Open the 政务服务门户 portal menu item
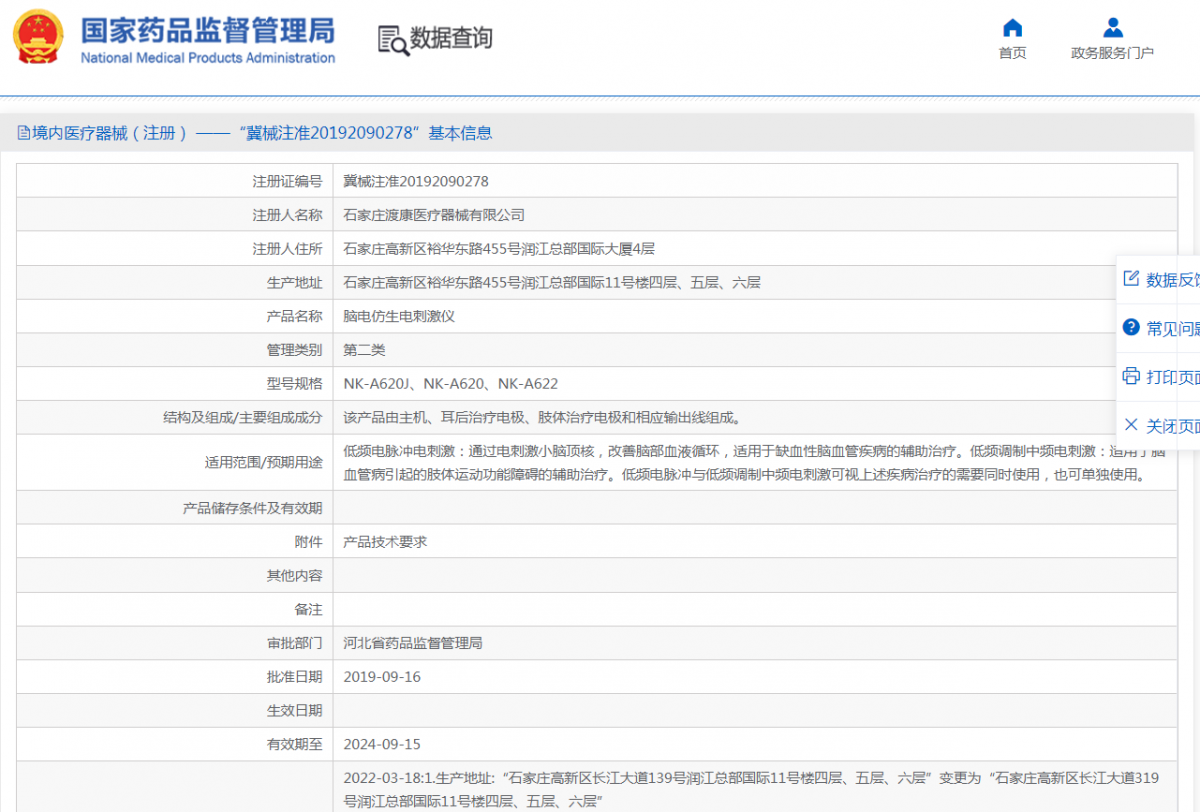Image resolution: width=1200 pixels, height=812 pixels. click(1112, 52)
